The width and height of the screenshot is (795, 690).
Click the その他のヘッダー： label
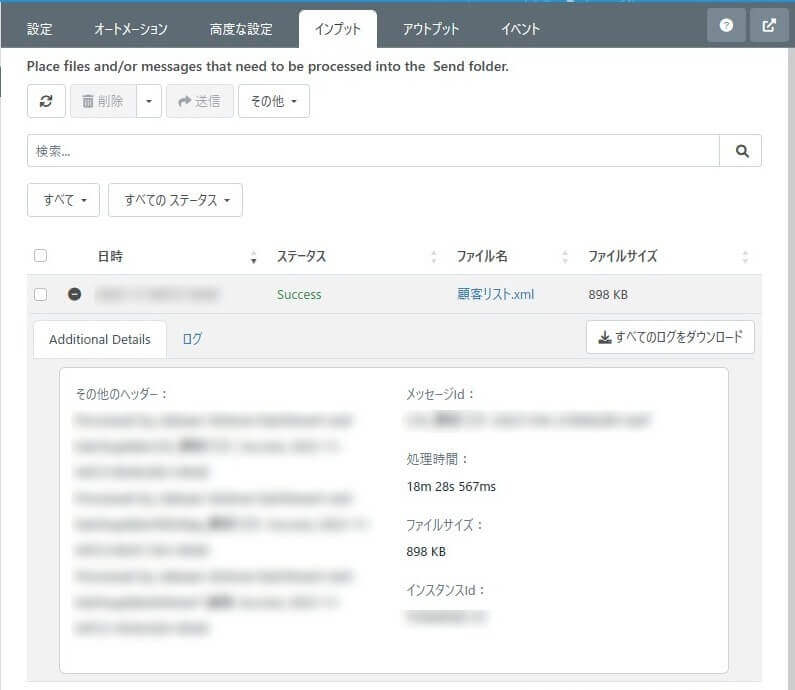pos(121,394)
